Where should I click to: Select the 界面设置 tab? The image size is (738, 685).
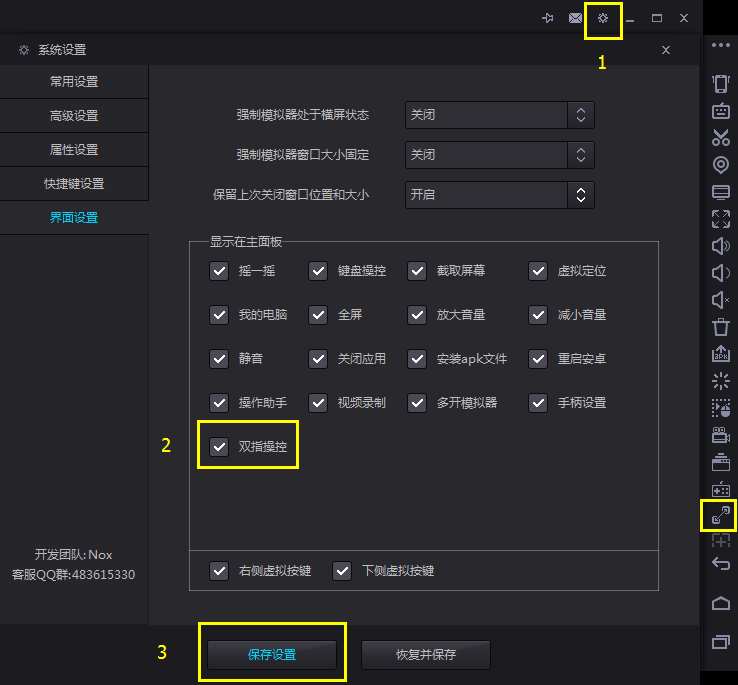click(x=74, y=218)
